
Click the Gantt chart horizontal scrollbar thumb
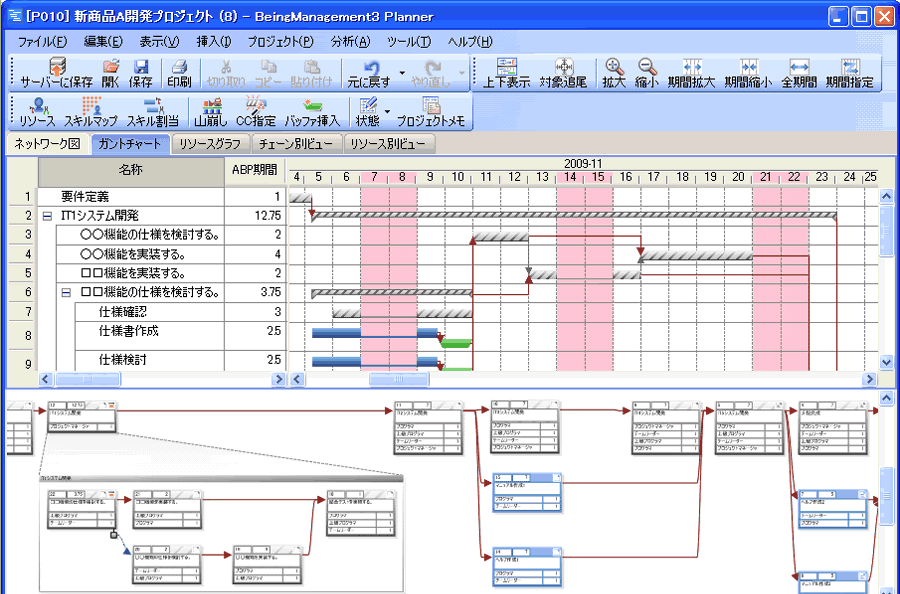pos(399,379)
